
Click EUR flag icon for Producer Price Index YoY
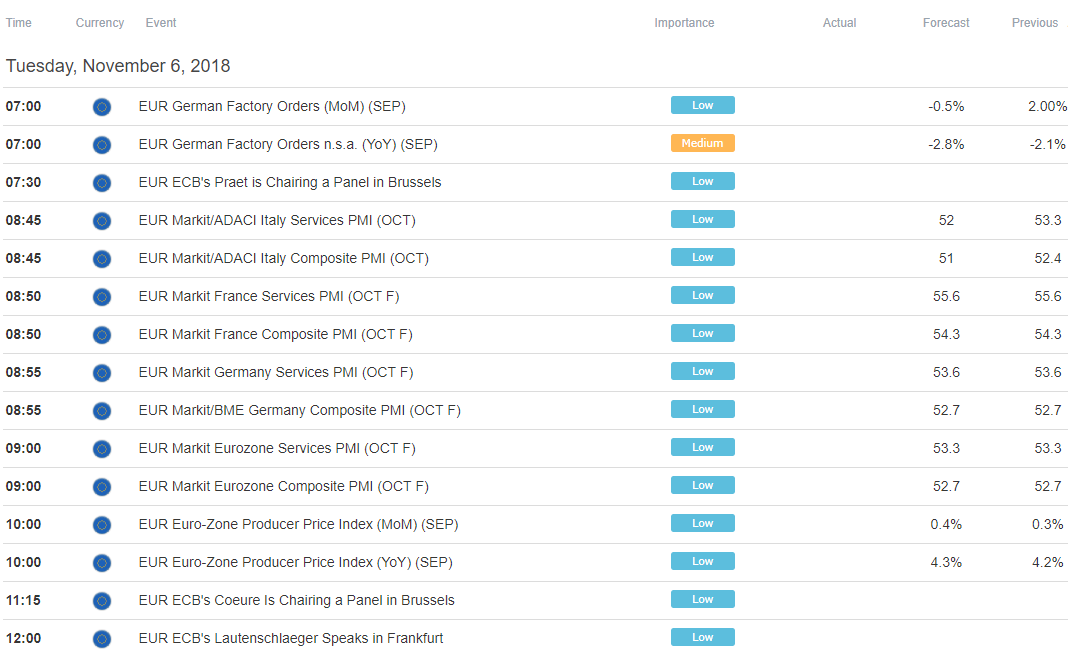(101, 563)
